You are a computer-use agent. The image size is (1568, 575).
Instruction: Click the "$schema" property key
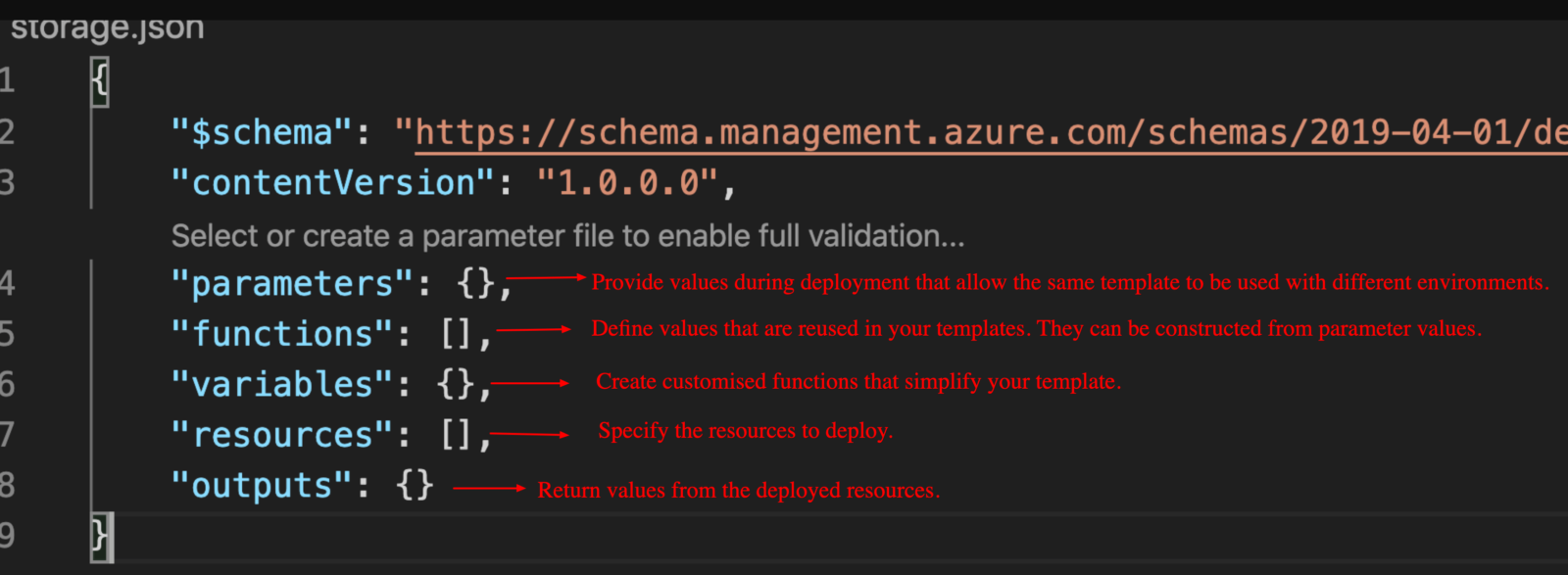click(260, 131)
